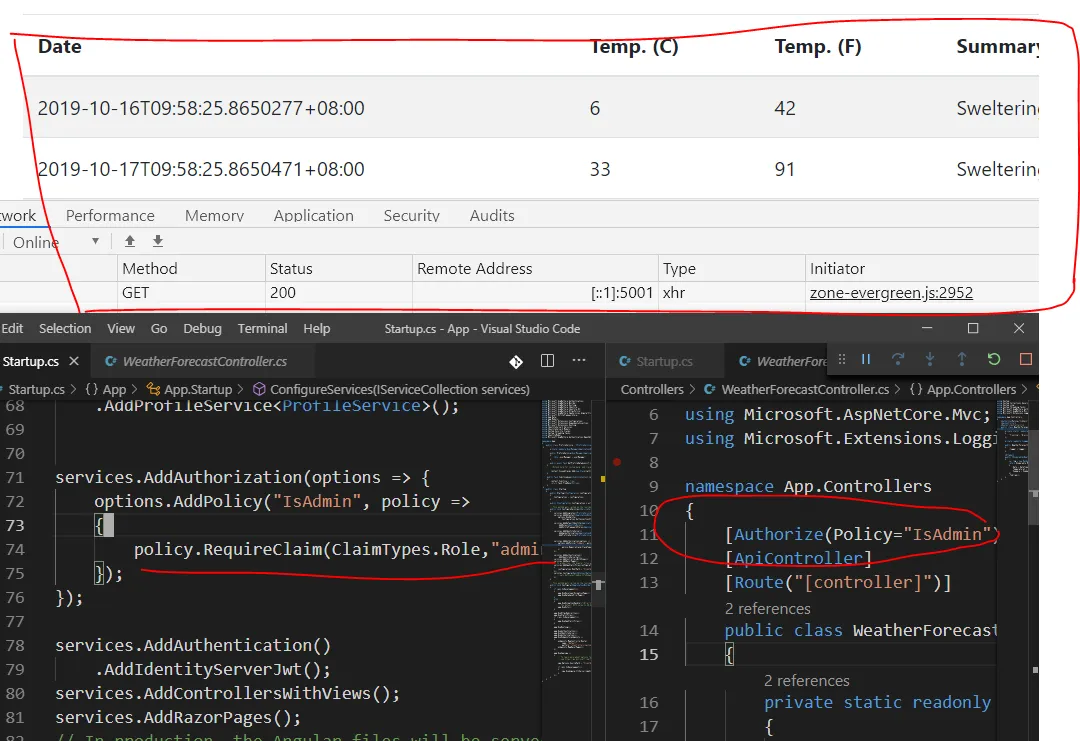
Task: Click WeatherForecastController.cs breadcrumb in right editor
Action: click(796, 389)
